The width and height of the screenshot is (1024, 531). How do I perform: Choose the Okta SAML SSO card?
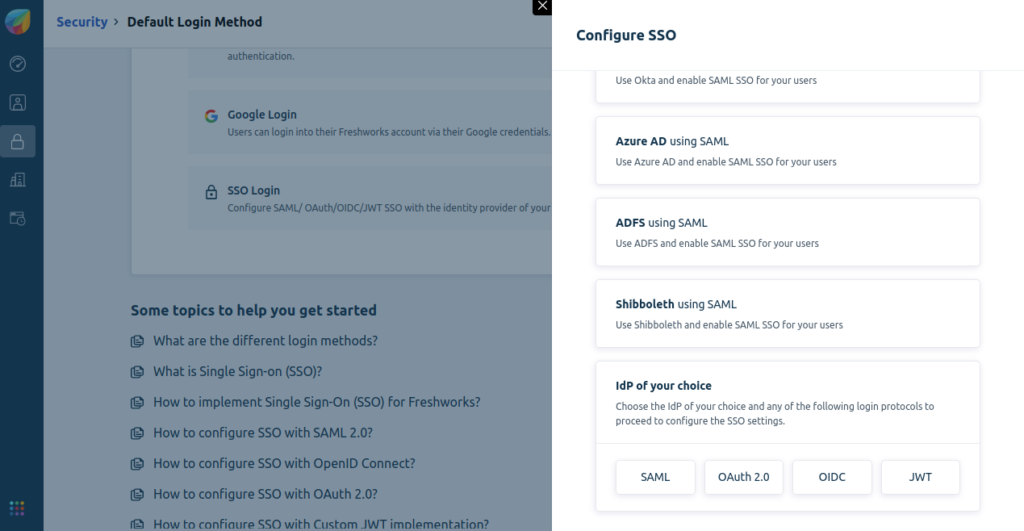click(788, 86)
